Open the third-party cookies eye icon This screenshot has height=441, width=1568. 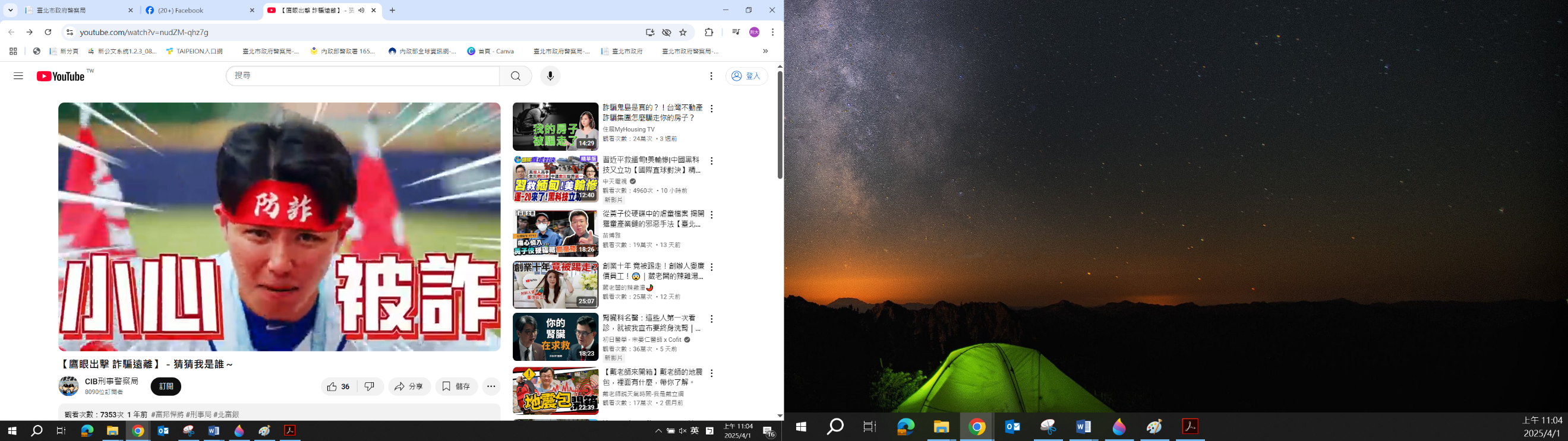tap(667, 32)
